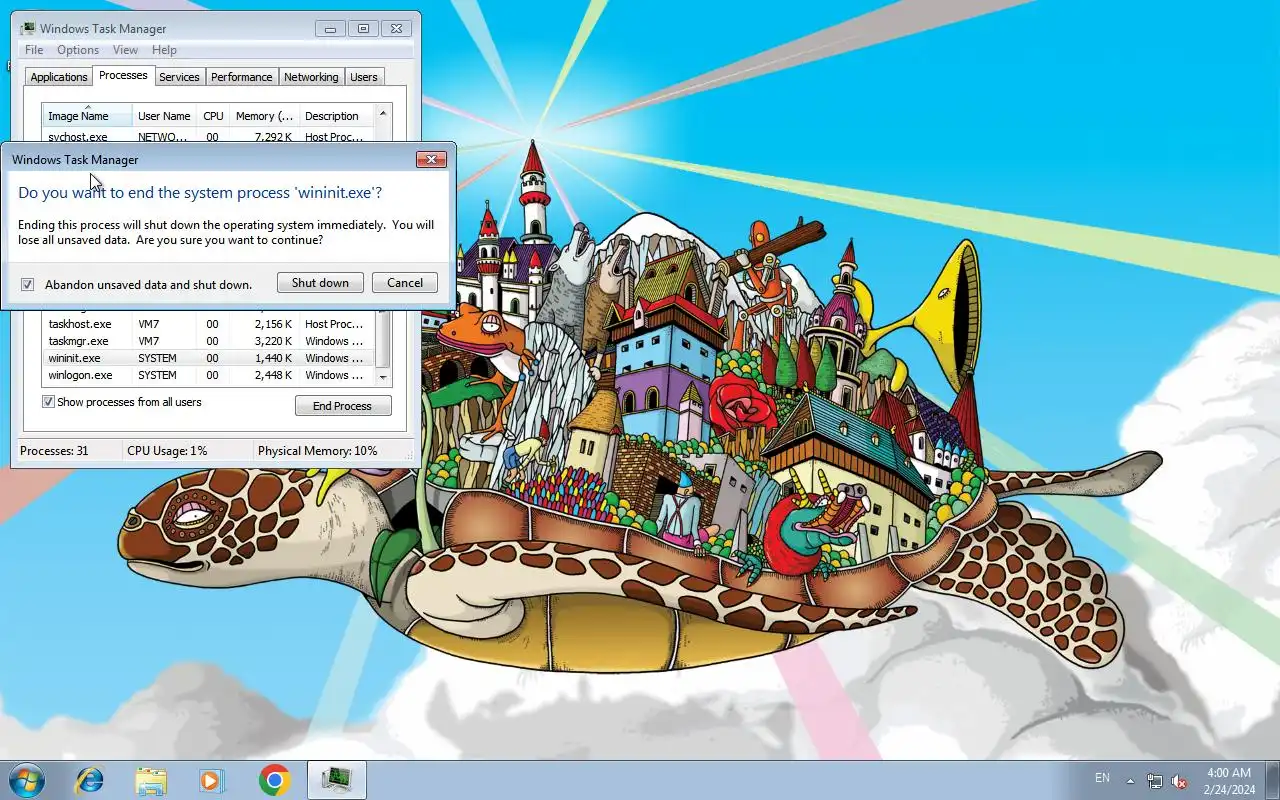Open the View menu
1280x800 pixels.
pyautogui.click(x=125, y=50)
